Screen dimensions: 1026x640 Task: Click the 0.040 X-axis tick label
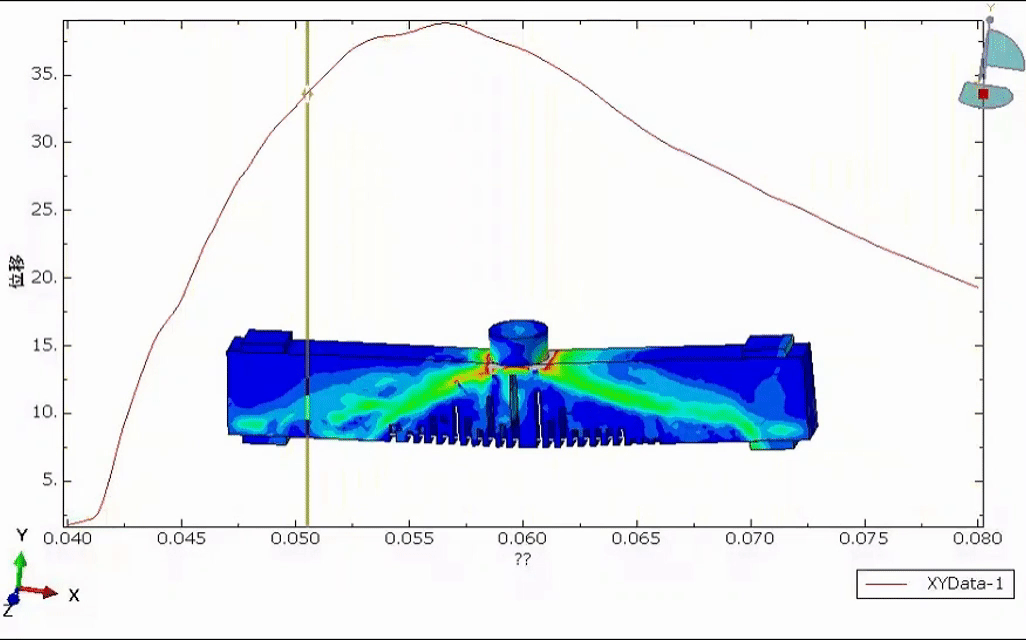click(x=68, y=539)
